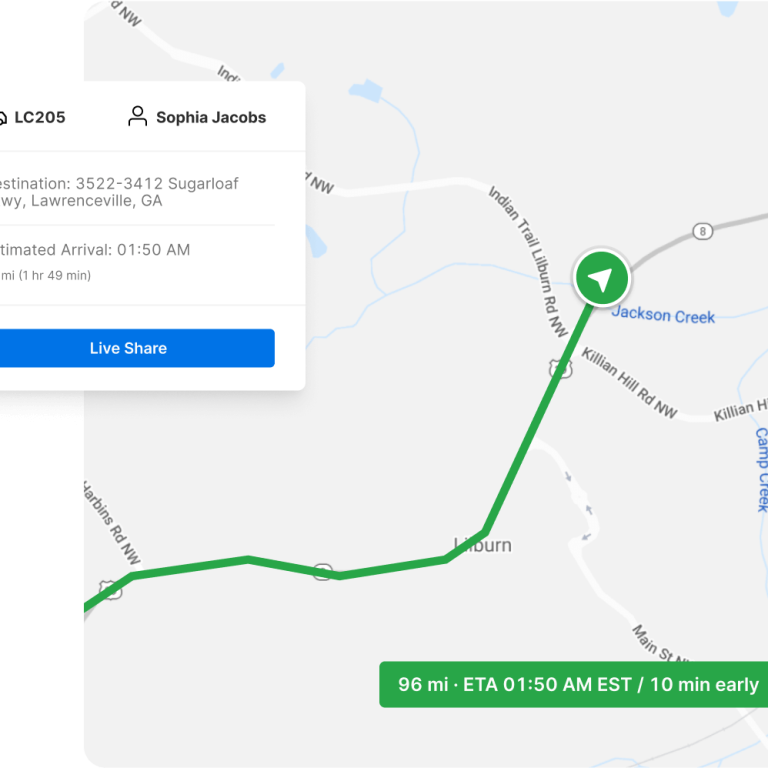Click the Indian Trail Lilburn Rd NW label
Screen dimensions: 768x768
pyautogui.click(x=528, y=261)
